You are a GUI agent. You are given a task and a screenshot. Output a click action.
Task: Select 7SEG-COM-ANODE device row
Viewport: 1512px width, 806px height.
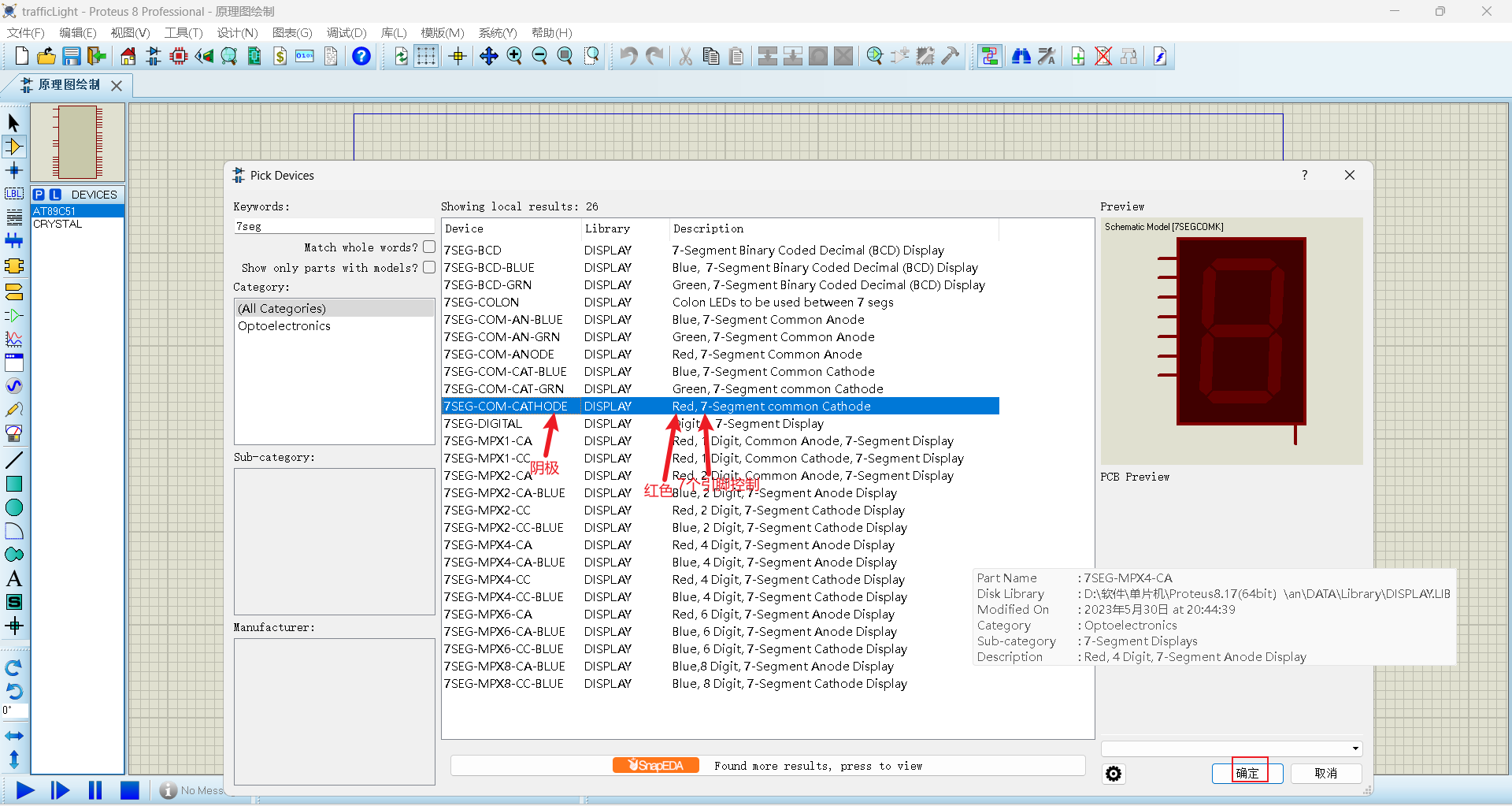point(721,355)
